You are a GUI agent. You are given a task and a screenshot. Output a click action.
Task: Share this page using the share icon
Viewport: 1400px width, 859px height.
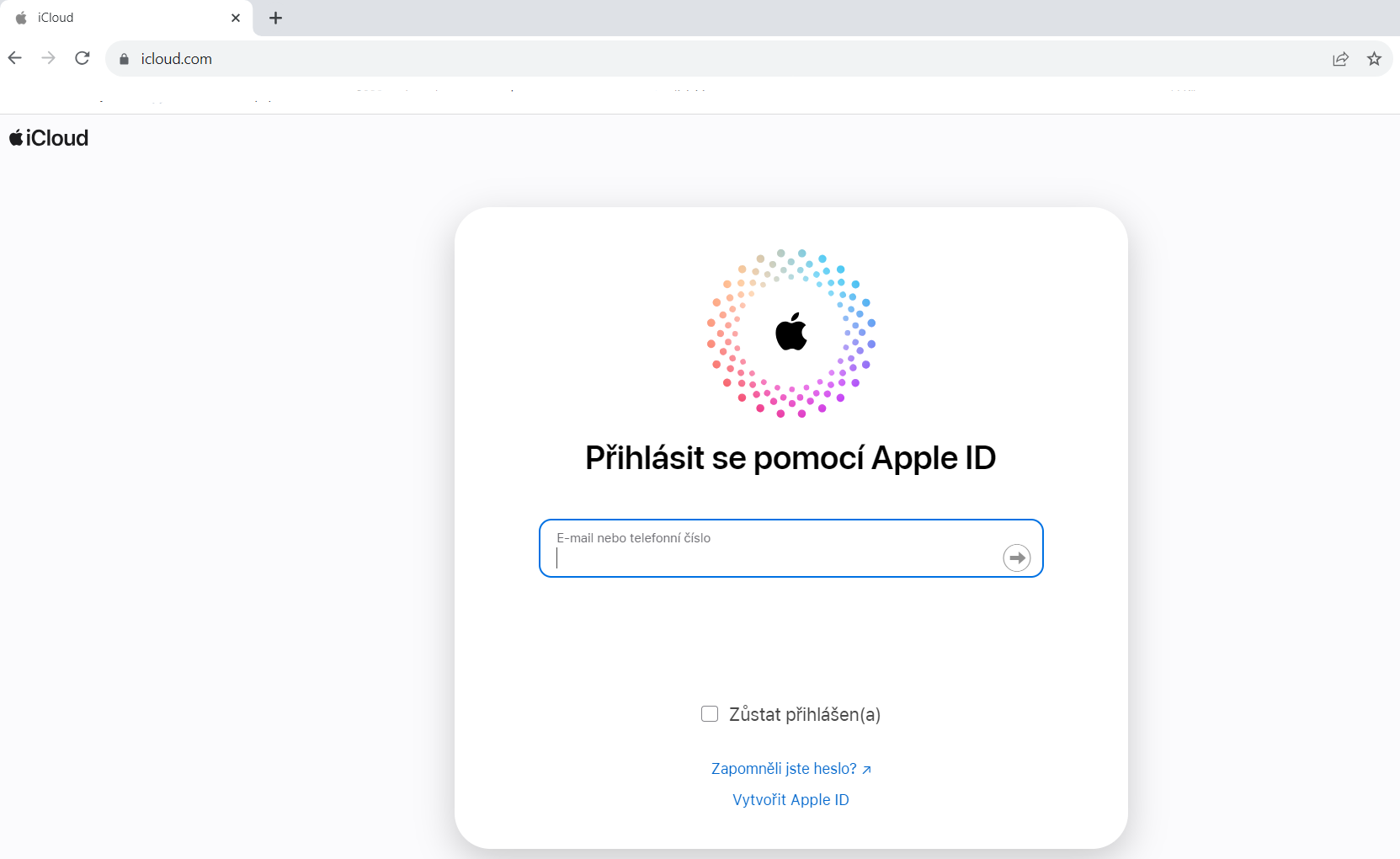(1340, 59)
